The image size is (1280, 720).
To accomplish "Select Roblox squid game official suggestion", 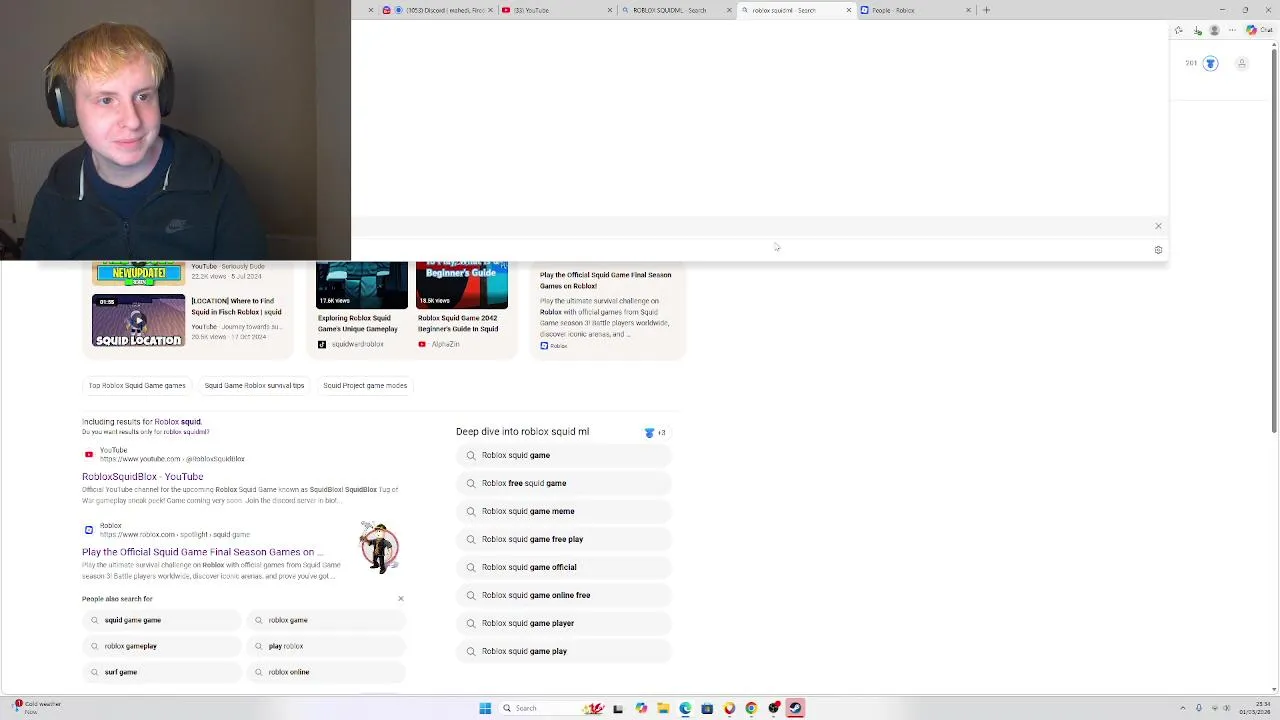I will pos(563,567).
